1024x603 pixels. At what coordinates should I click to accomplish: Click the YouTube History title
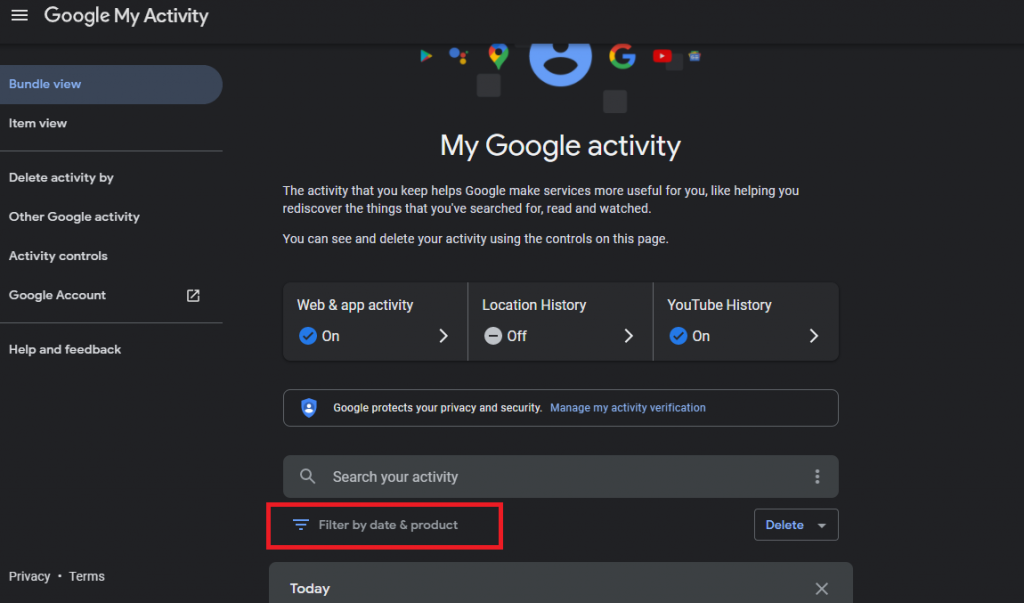coord(719,305)
